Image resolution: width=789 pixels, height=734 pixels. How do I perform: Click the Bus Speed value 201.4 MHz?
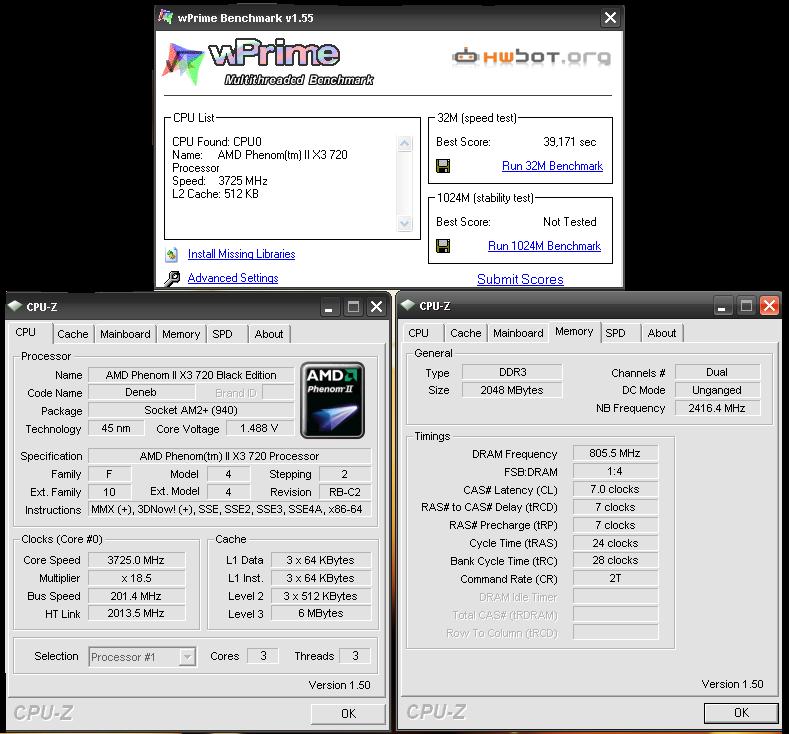(136, 596)
